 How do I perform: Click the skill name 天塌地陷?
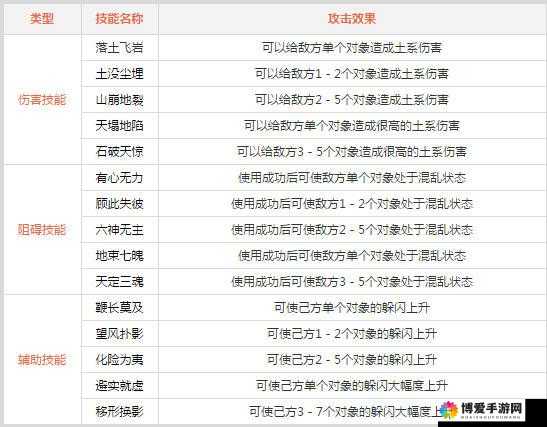[120, 126]
